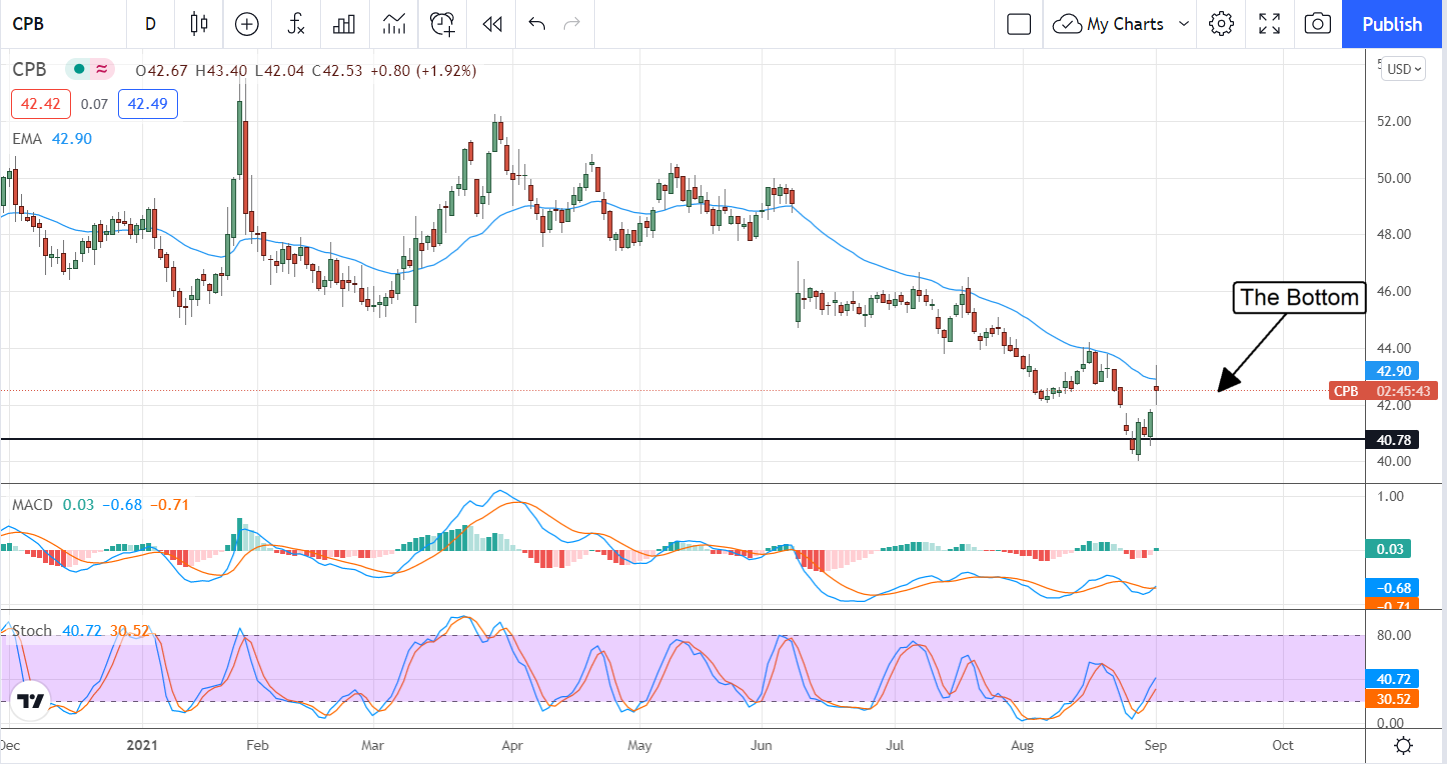Take a chart snapshot with the camera icon
This screenshot has height=764, width=1447.
pos(1318,24)
